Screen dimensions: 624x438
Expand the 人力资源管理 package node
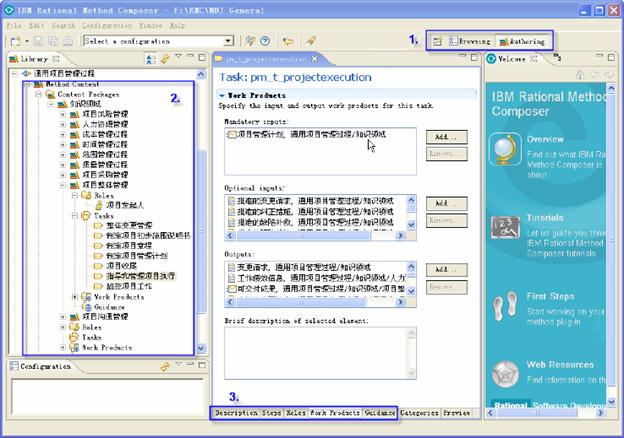62,125
